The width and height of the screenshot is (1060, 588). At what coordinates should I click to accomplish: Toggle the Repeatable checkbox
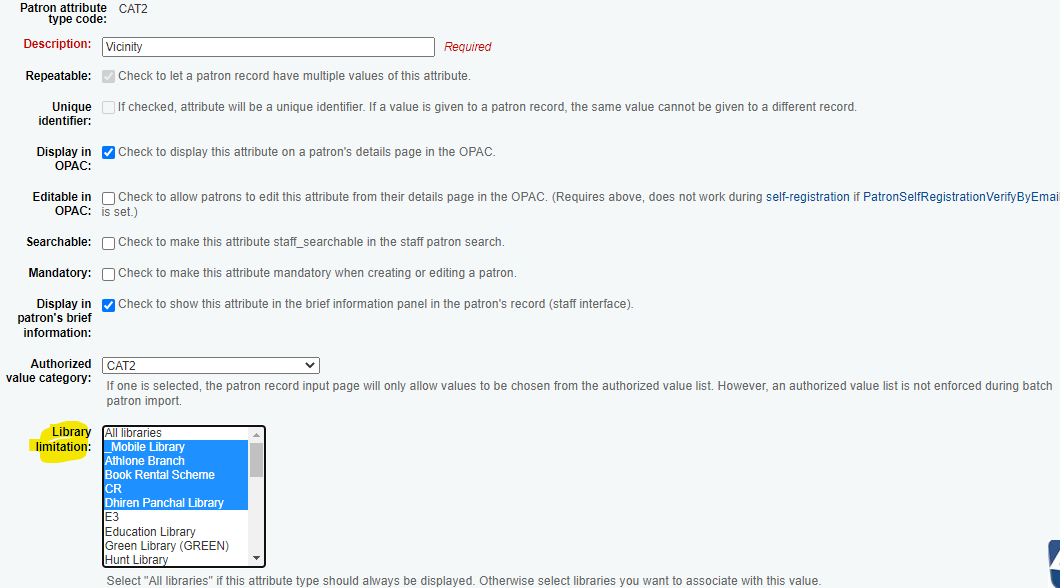[x=108, y=76]
